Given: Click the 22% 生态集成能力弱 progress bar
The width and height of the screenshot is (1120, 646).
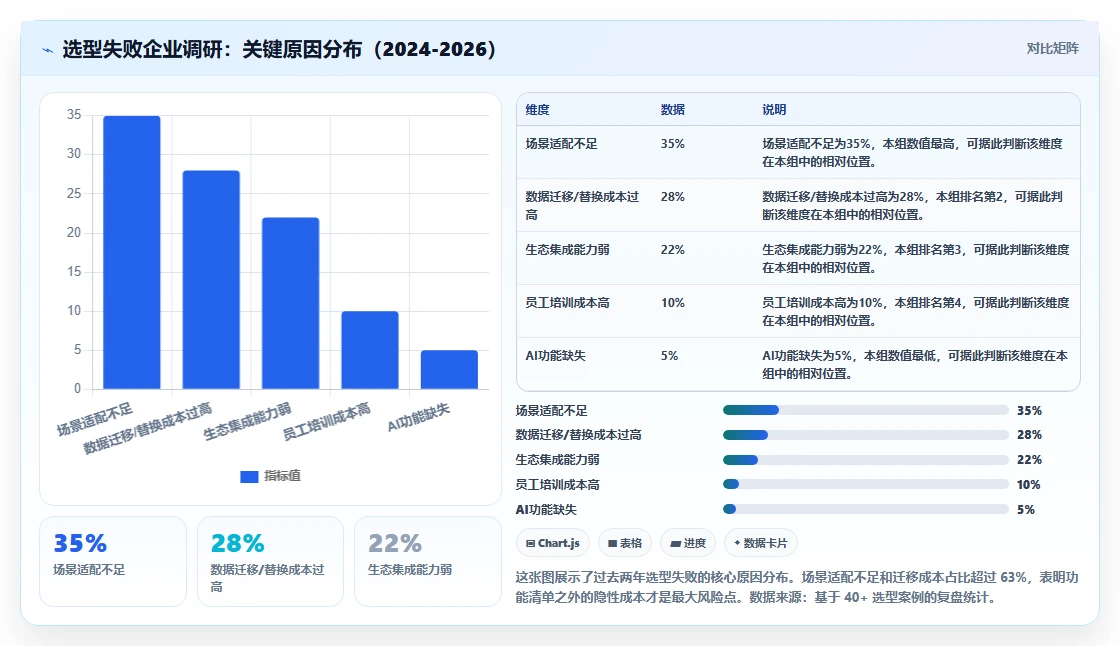Looking at the screenshot, I should coord(866,459).
